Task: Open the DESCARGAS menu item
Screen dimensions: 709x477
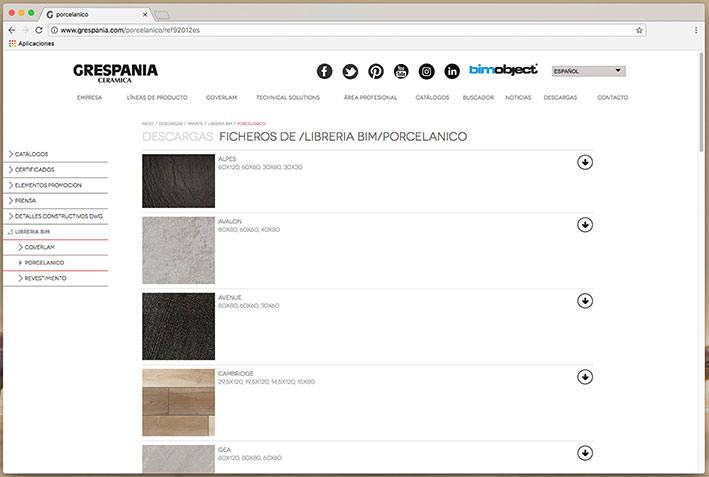Action: (560, 97)
